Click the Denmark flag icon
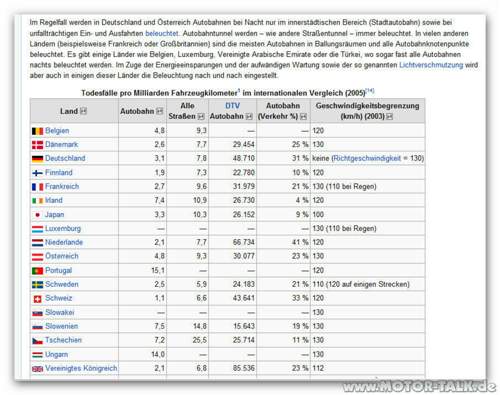The height and width of the screenshot is (395, 500). (37, 145)
